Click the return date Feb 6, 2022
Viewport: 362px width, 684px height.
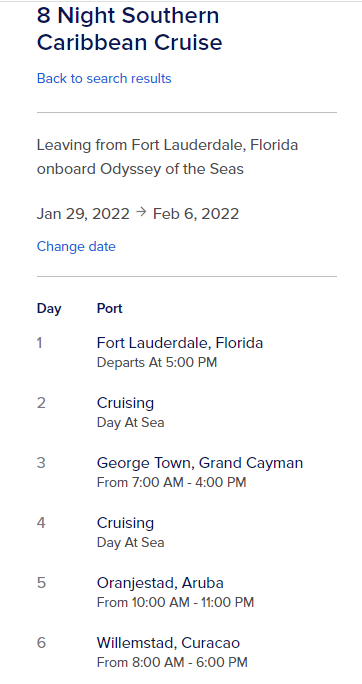(x=196, y=214)
